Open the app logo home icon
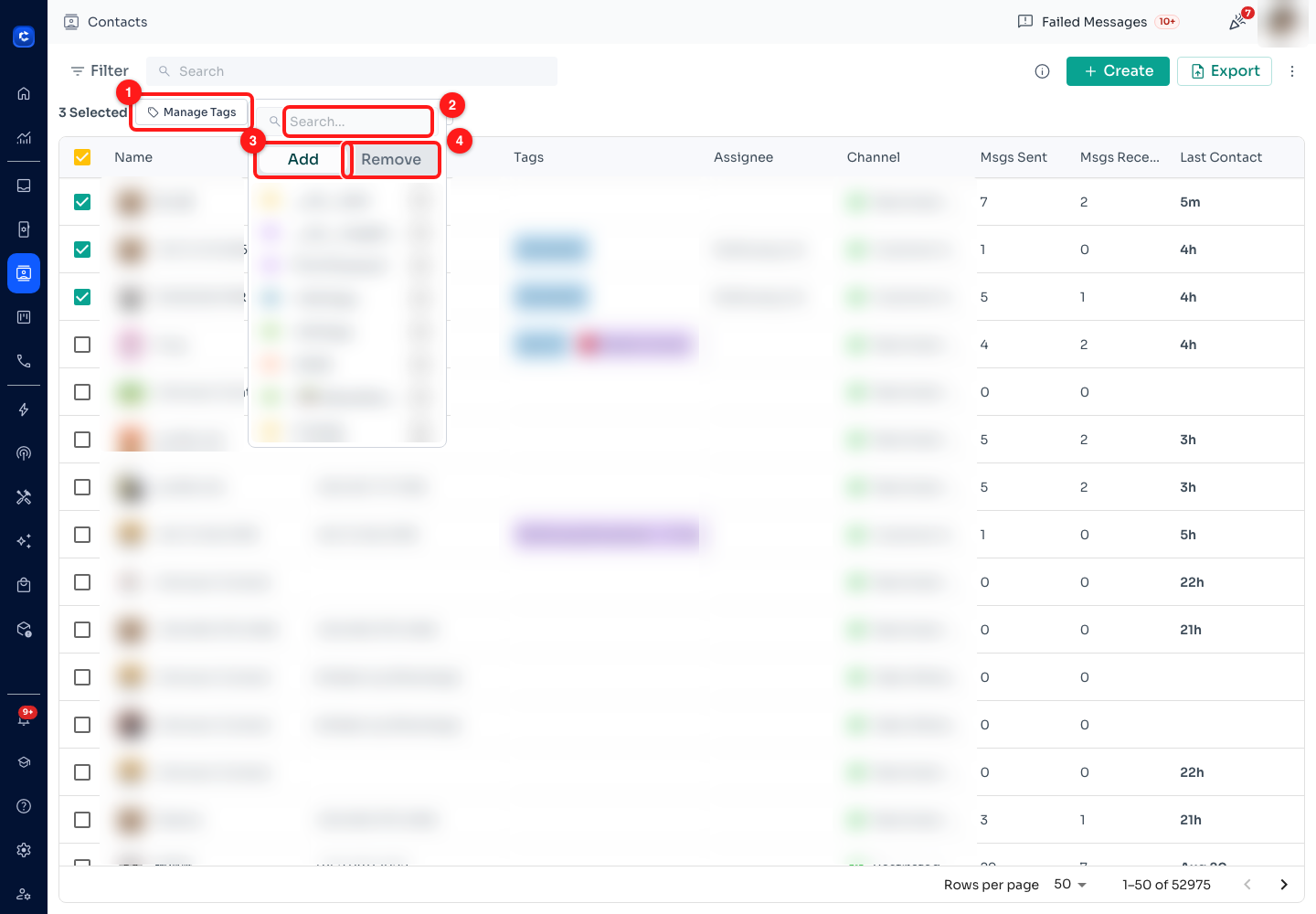Viewport: 1316px width, 914px height. 24,37
